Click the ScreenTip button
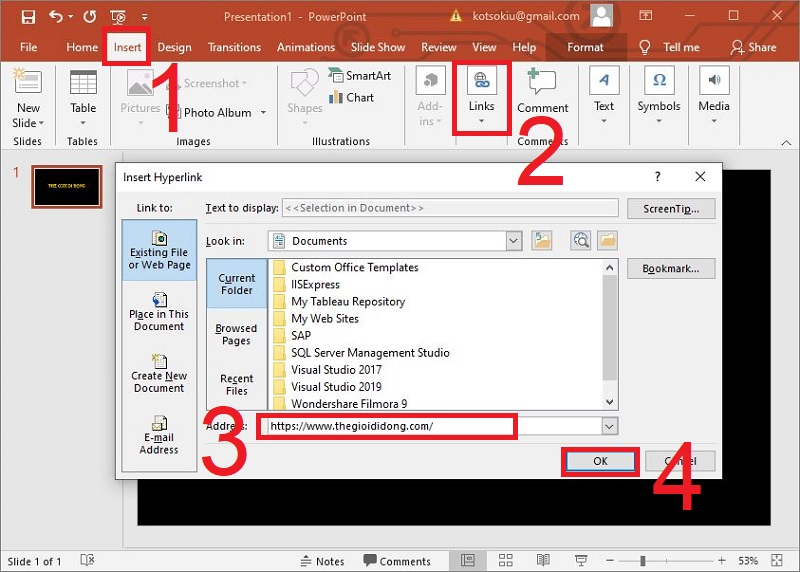 pos(671,209)
